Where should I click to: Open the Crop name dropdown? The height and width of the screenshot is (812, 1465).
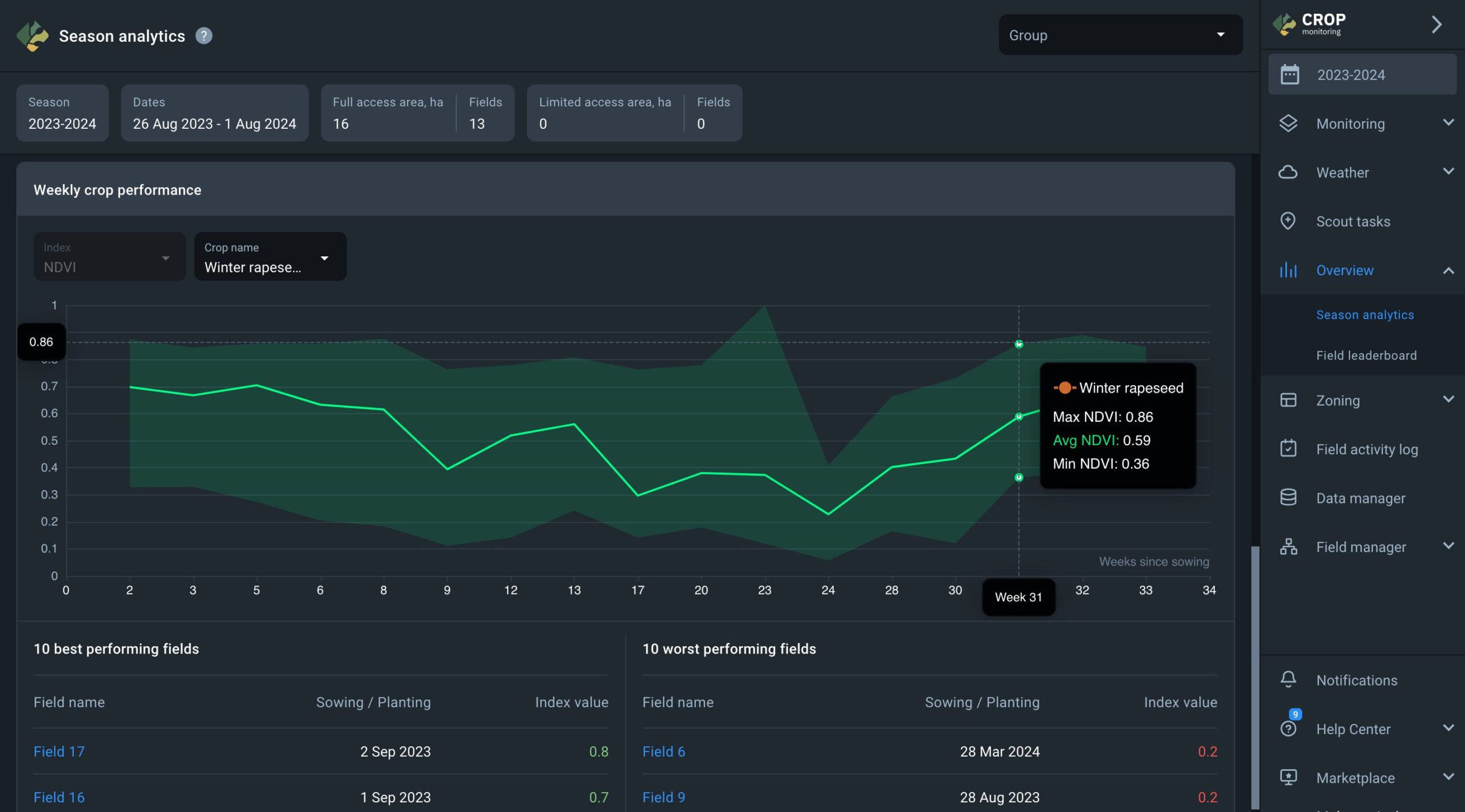[x=270, y=257]
